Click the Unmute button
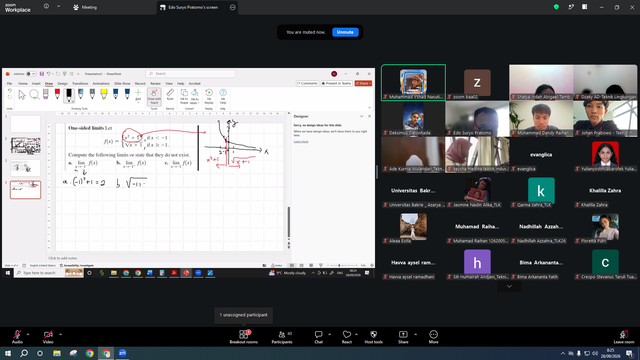Screen dimensions: 640x360 coord(345,32)
